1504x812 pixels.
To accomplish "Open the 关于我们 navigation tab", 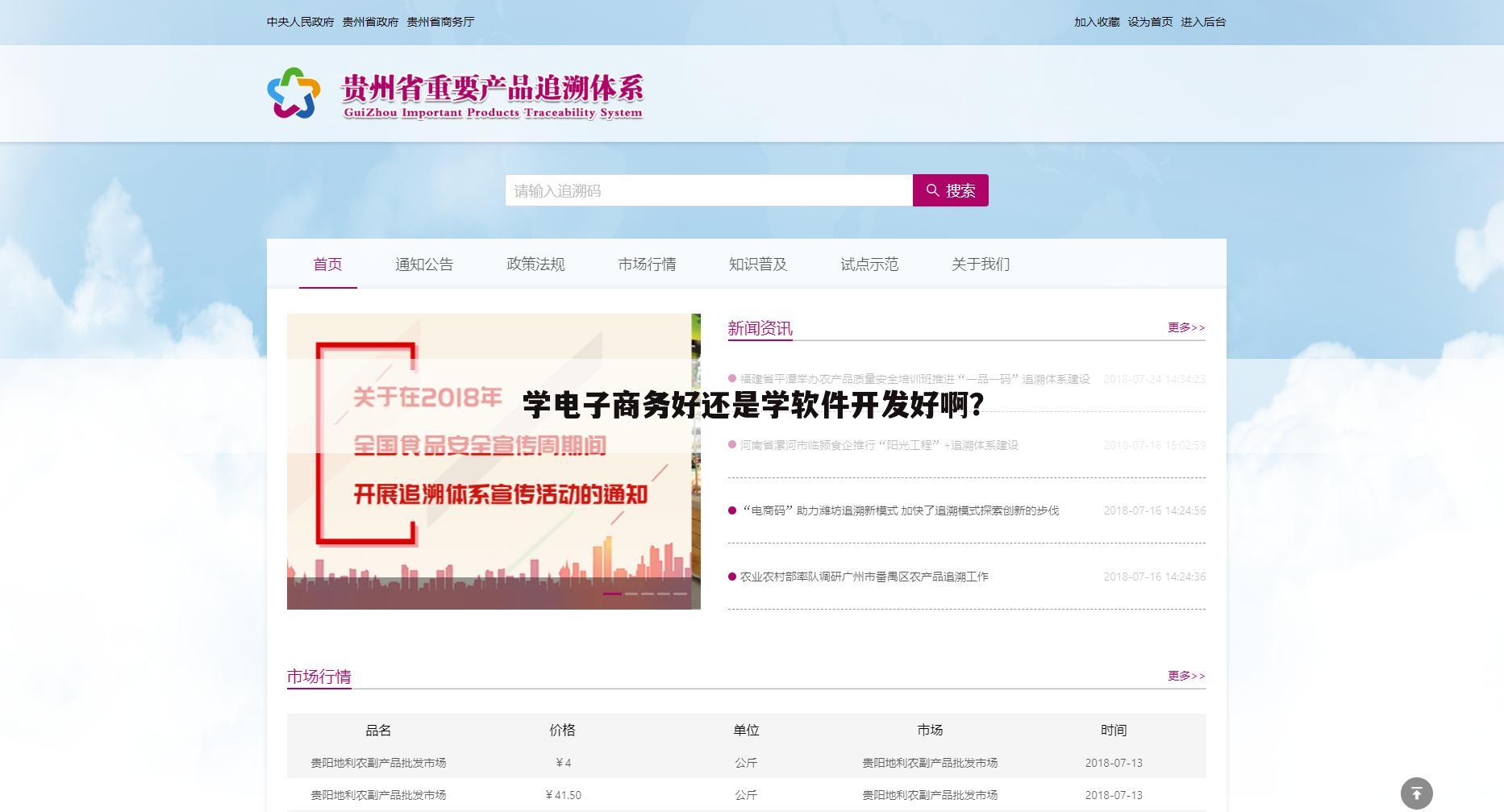I will [981, 264].
